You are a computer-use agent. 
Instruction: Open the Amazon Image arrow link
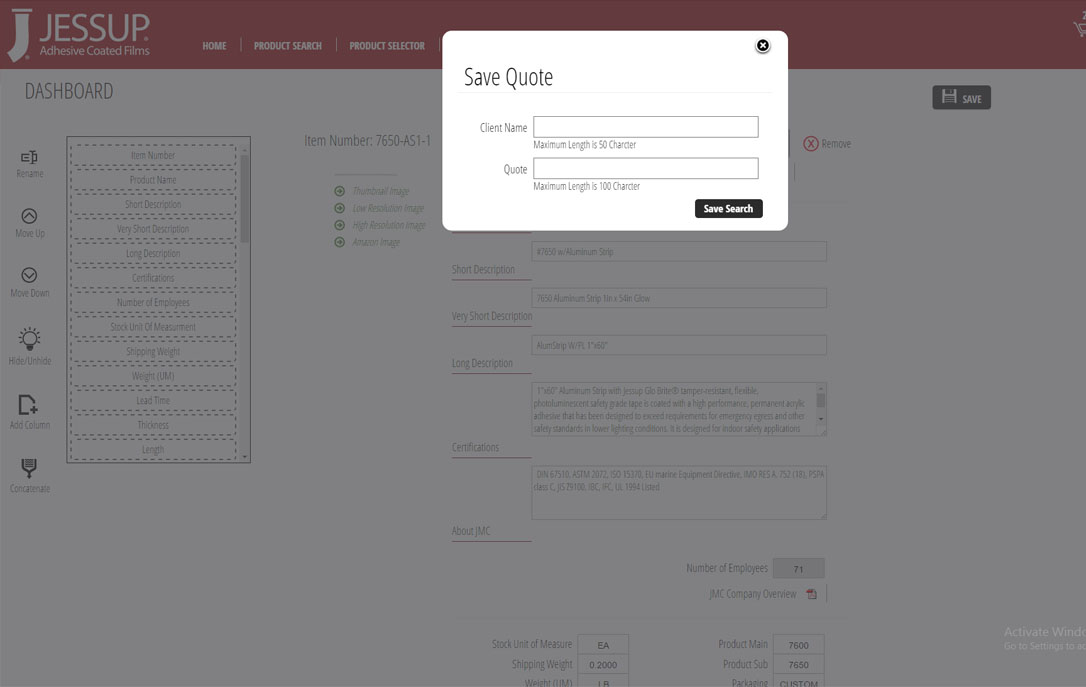pos(339,242)
